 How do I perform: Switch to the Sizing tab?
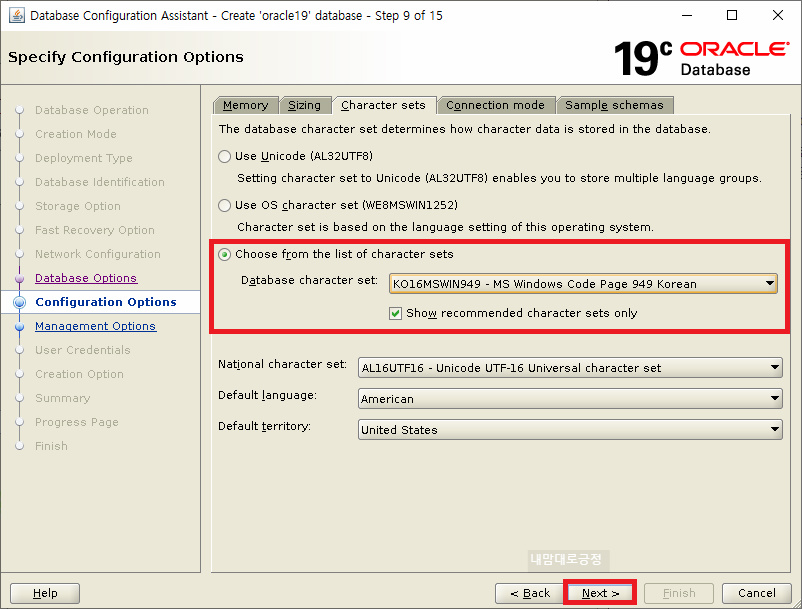coord(304,105)
